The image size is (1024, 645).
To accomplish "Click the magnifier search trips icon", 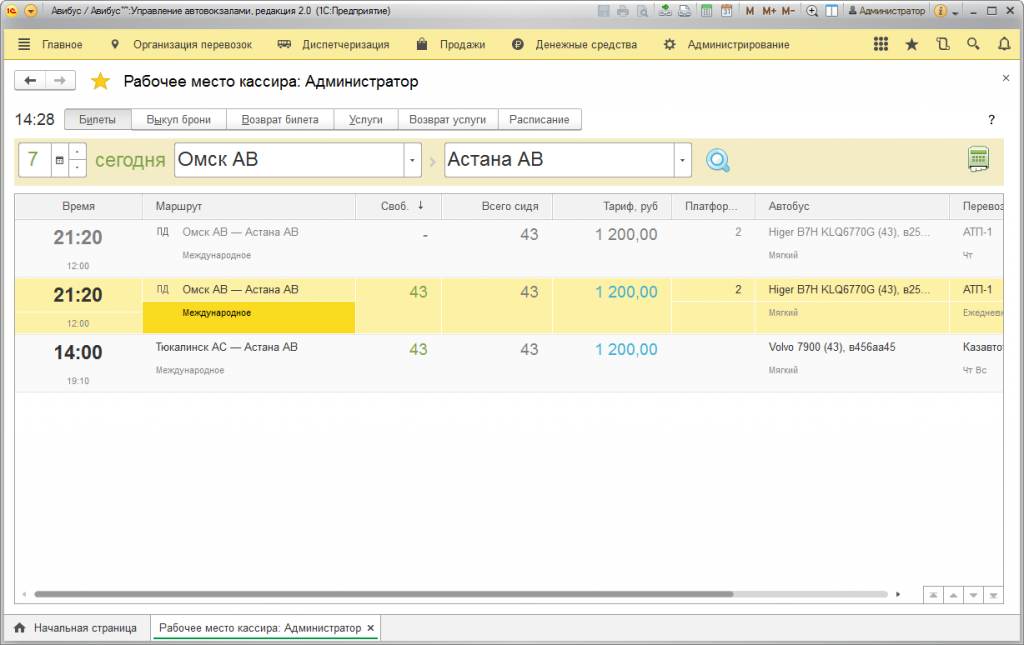I will (718, 160).
